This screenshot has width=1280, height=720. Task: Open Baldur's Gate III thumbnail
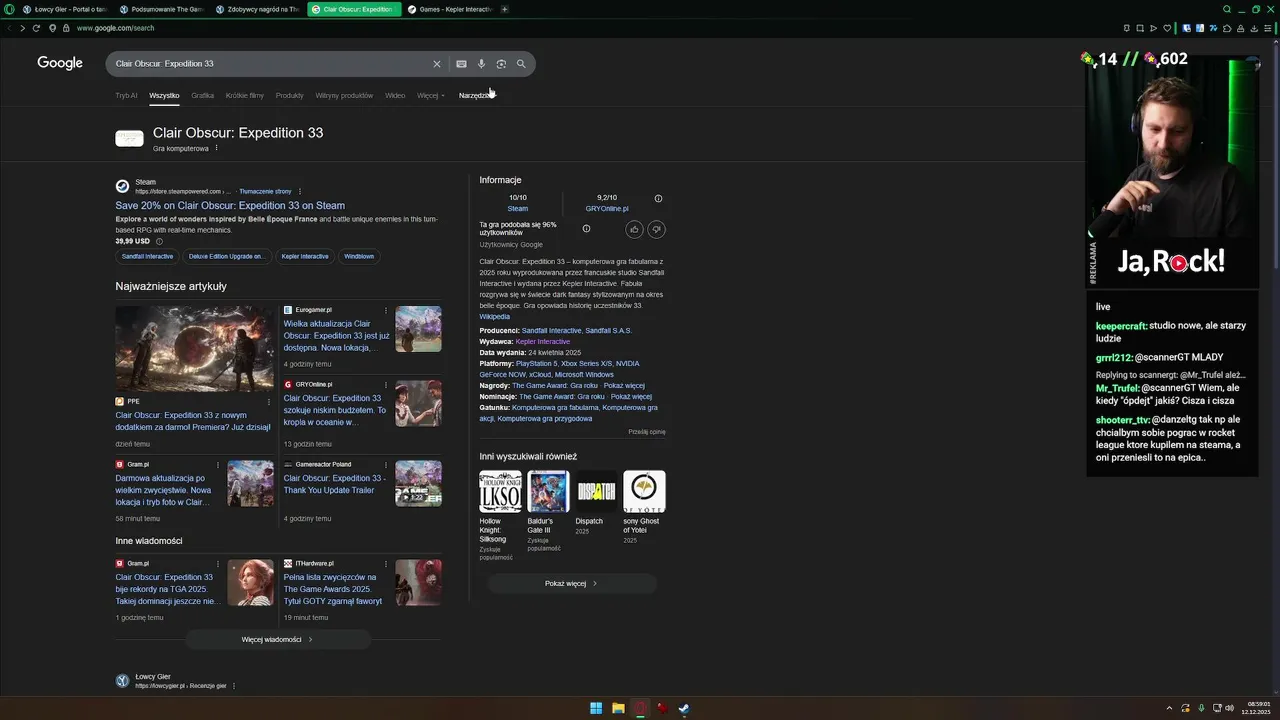(548, 492)
